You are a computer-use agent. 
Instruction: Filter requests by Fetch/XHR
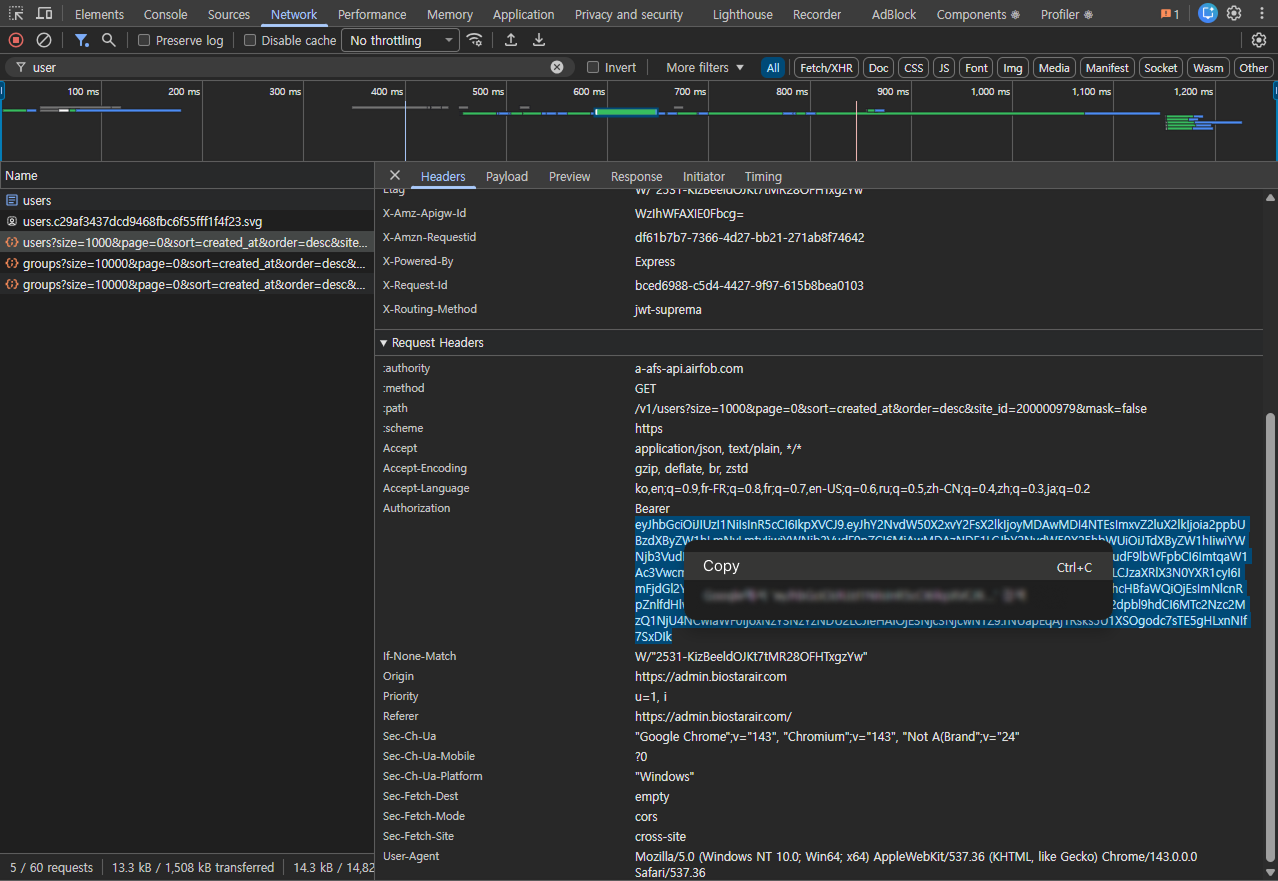tap(825, 68)
